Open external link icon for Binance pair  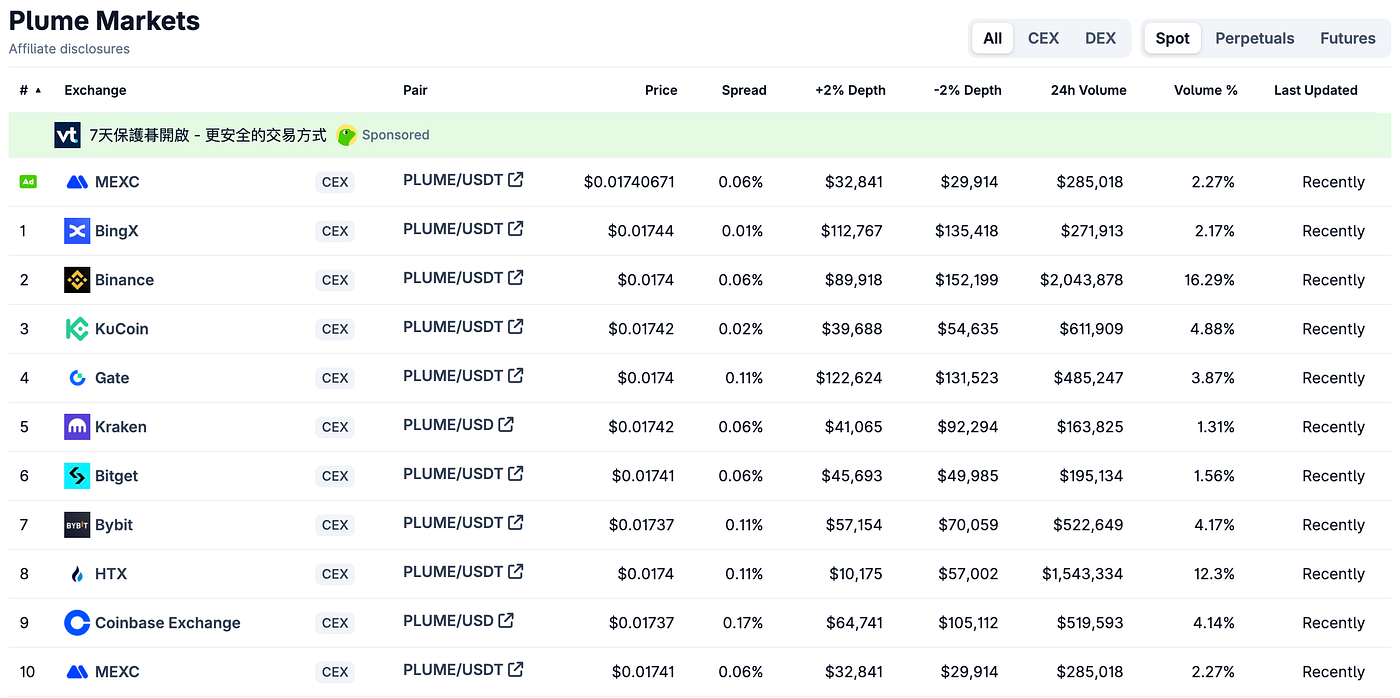(x=516, y=277)
